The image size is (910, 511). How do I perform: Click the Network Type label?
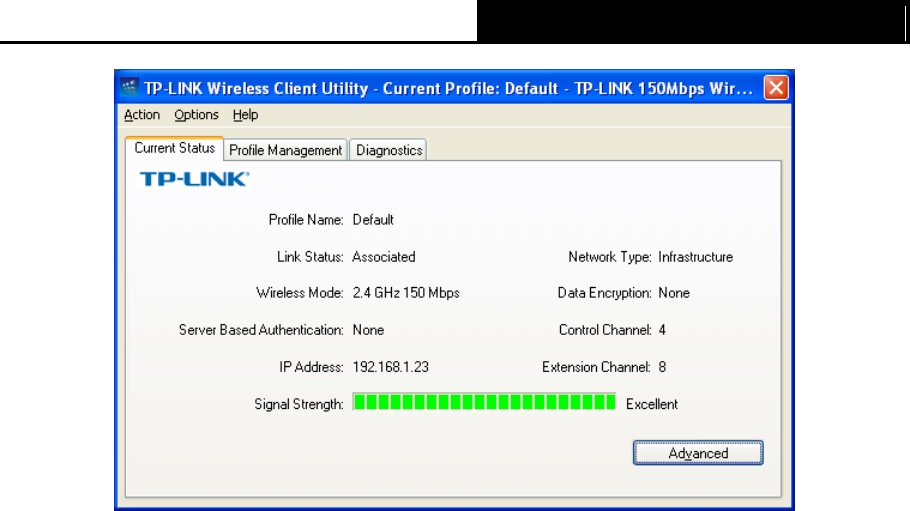click(610, 257)
